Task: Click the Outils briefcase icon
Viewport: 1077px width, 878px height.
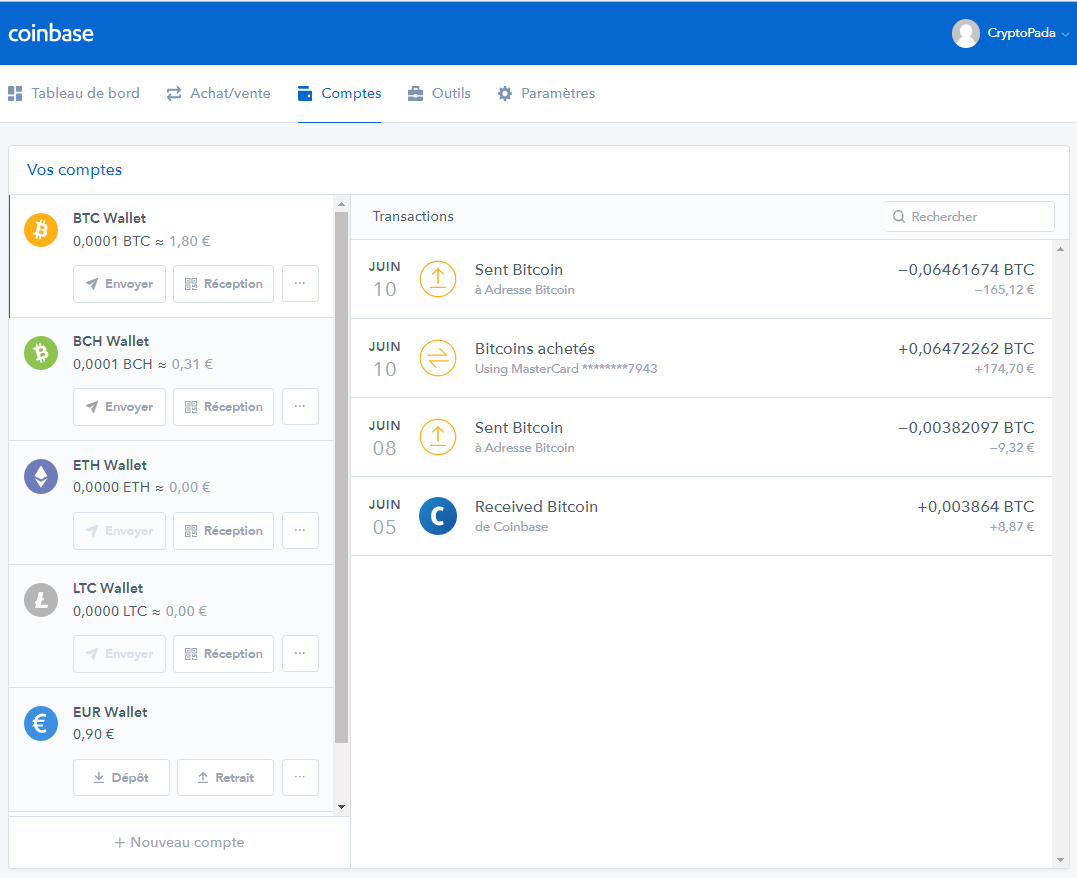Action: tap(415, 93)
